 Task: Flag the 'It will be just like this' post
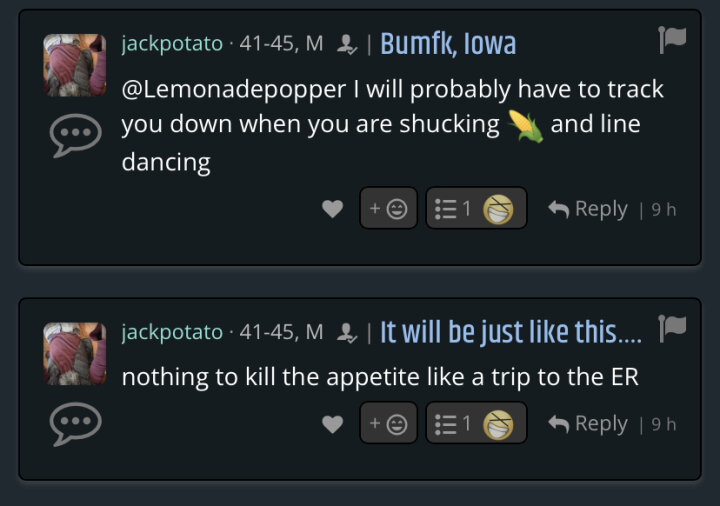click(672, 328)
